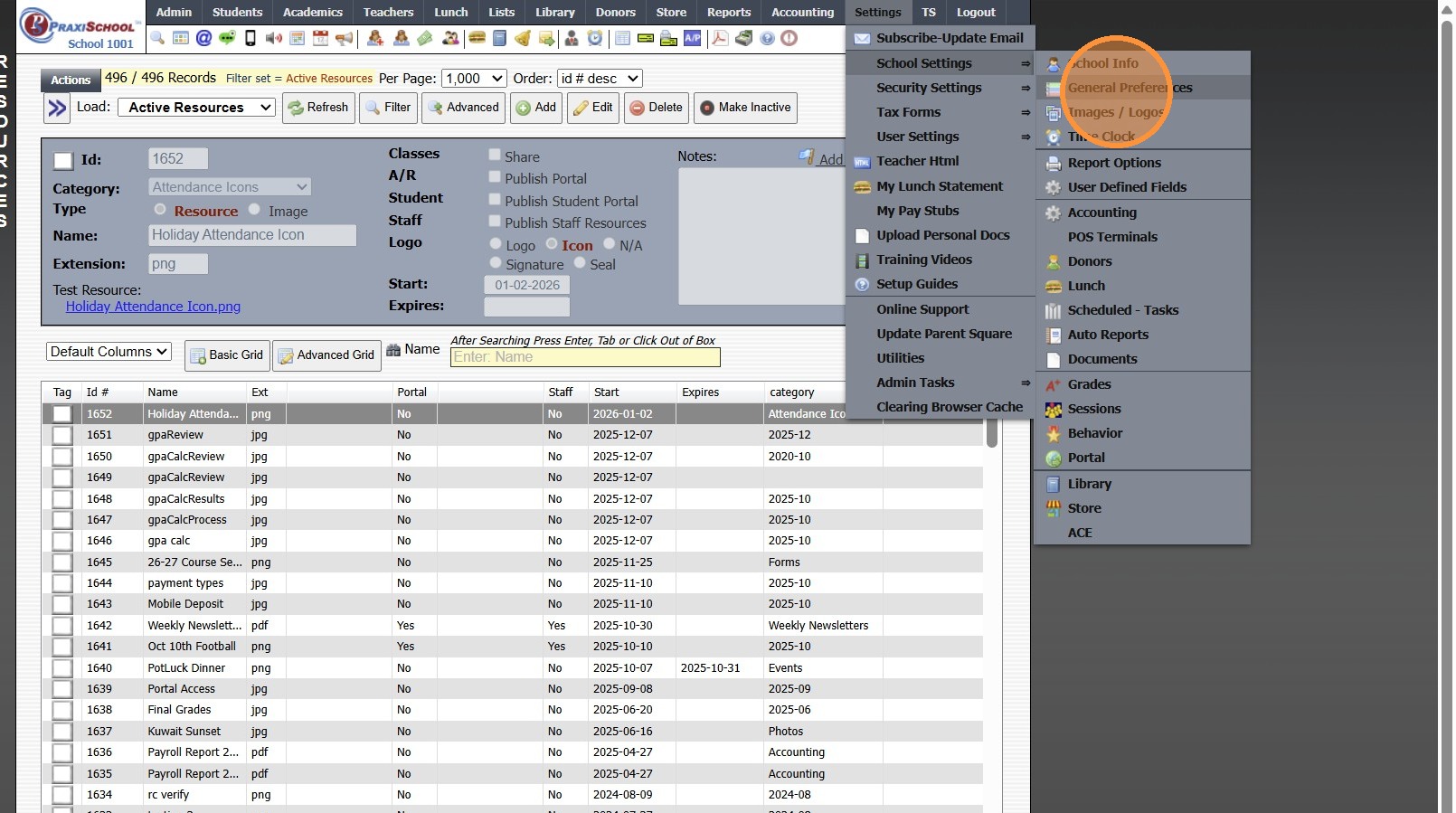
Task: Expand the Admin Tasks submenu
Action: (941, 383)
